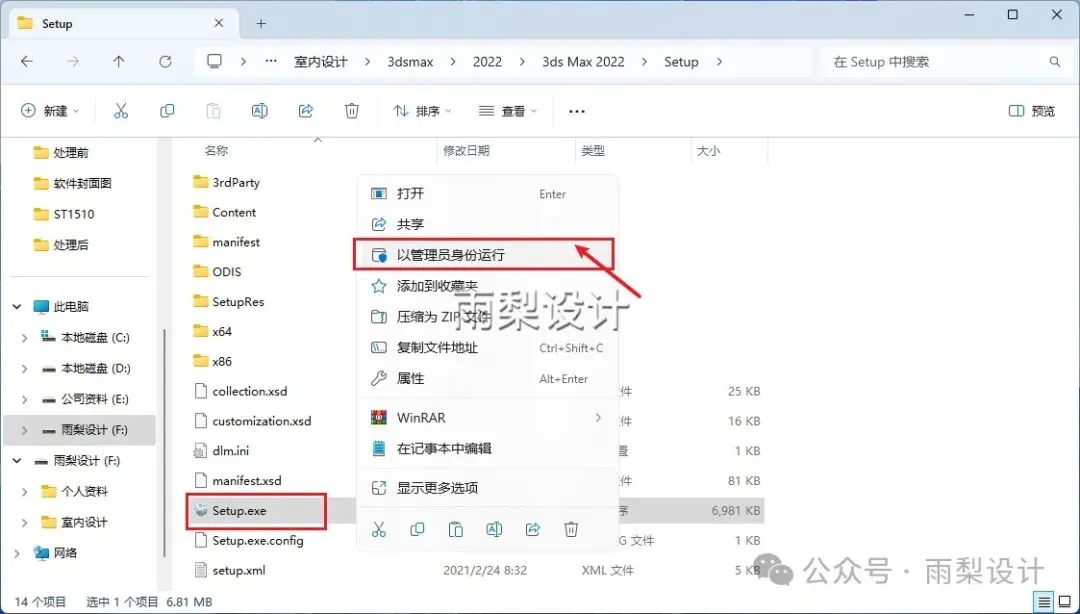Image resolution: width=1080 pixels, height=614 pixels.
Task: Switch to details view icon in status bar
Action: 1044,602
